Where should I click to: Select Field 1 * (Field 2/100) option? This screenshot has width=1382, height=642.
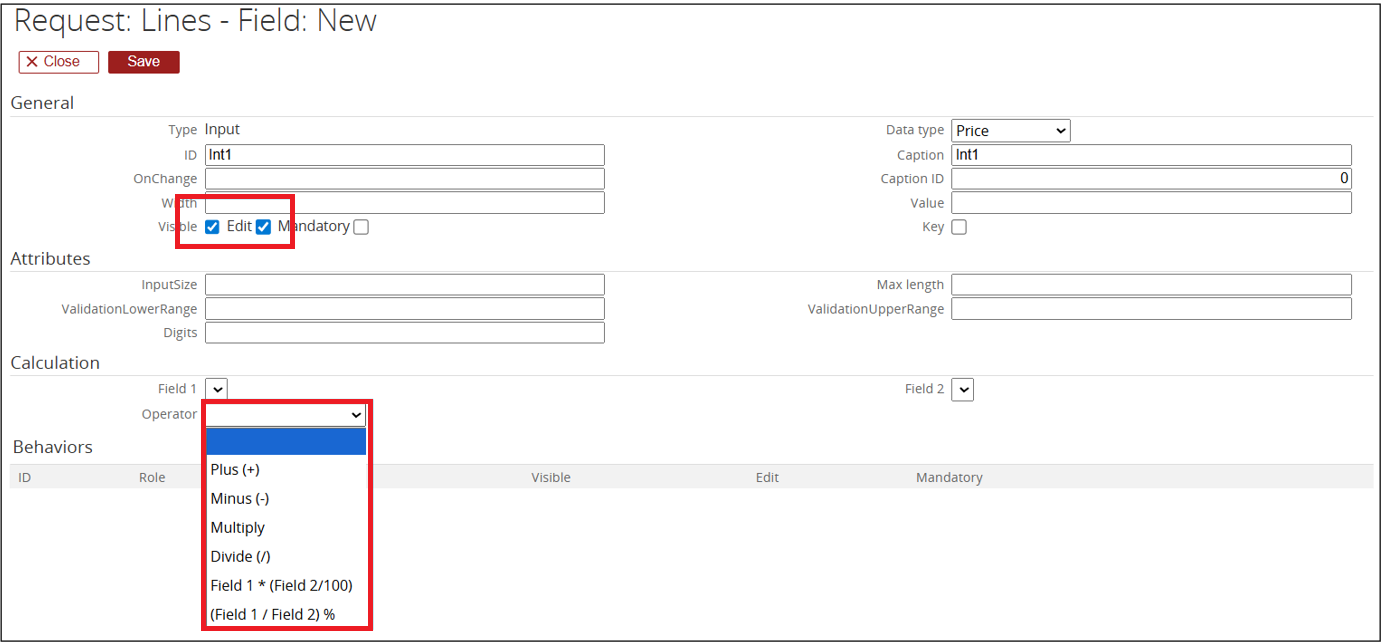[281, 586]
